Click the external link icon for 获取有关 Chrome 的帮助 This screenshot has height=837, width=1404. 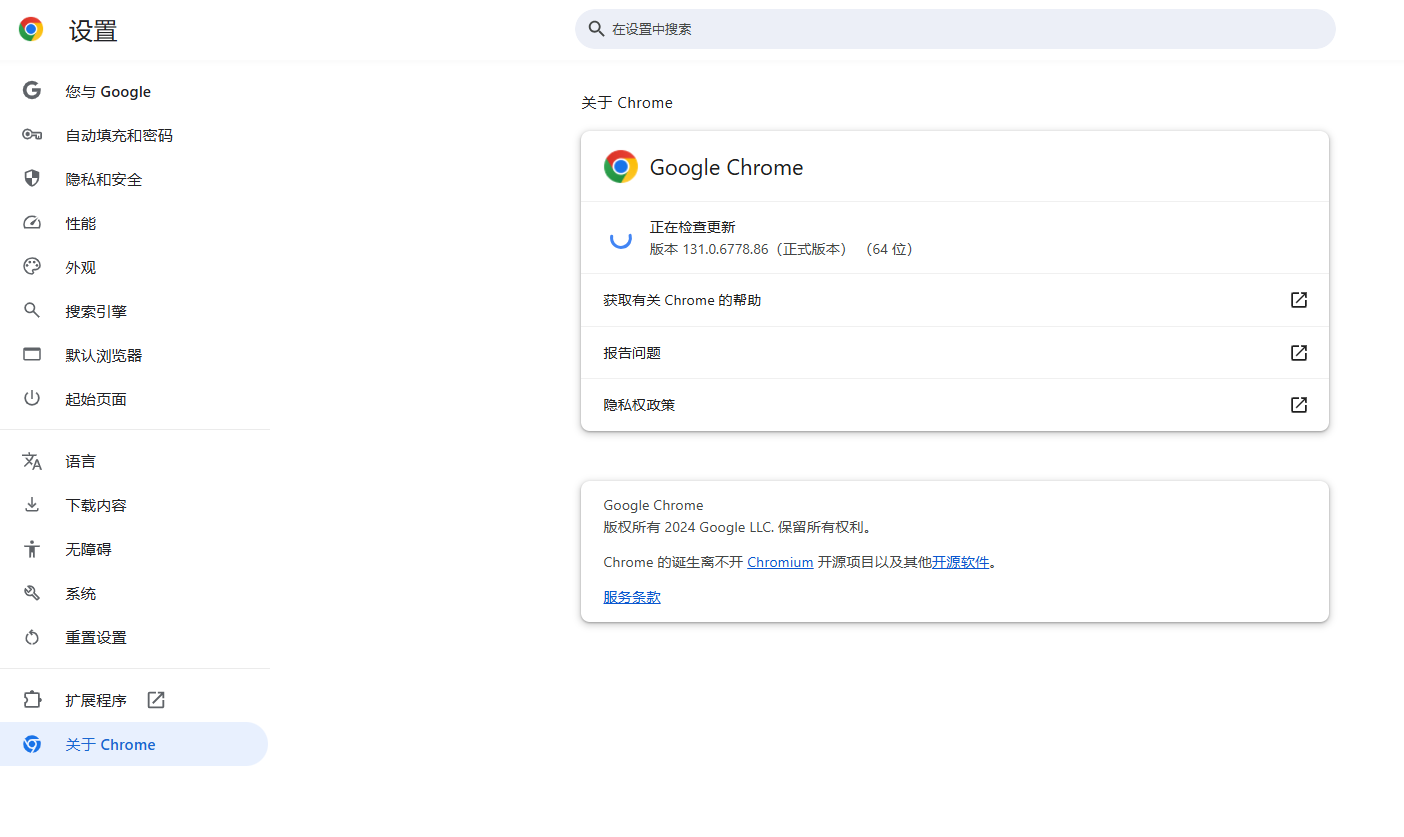1299,300
